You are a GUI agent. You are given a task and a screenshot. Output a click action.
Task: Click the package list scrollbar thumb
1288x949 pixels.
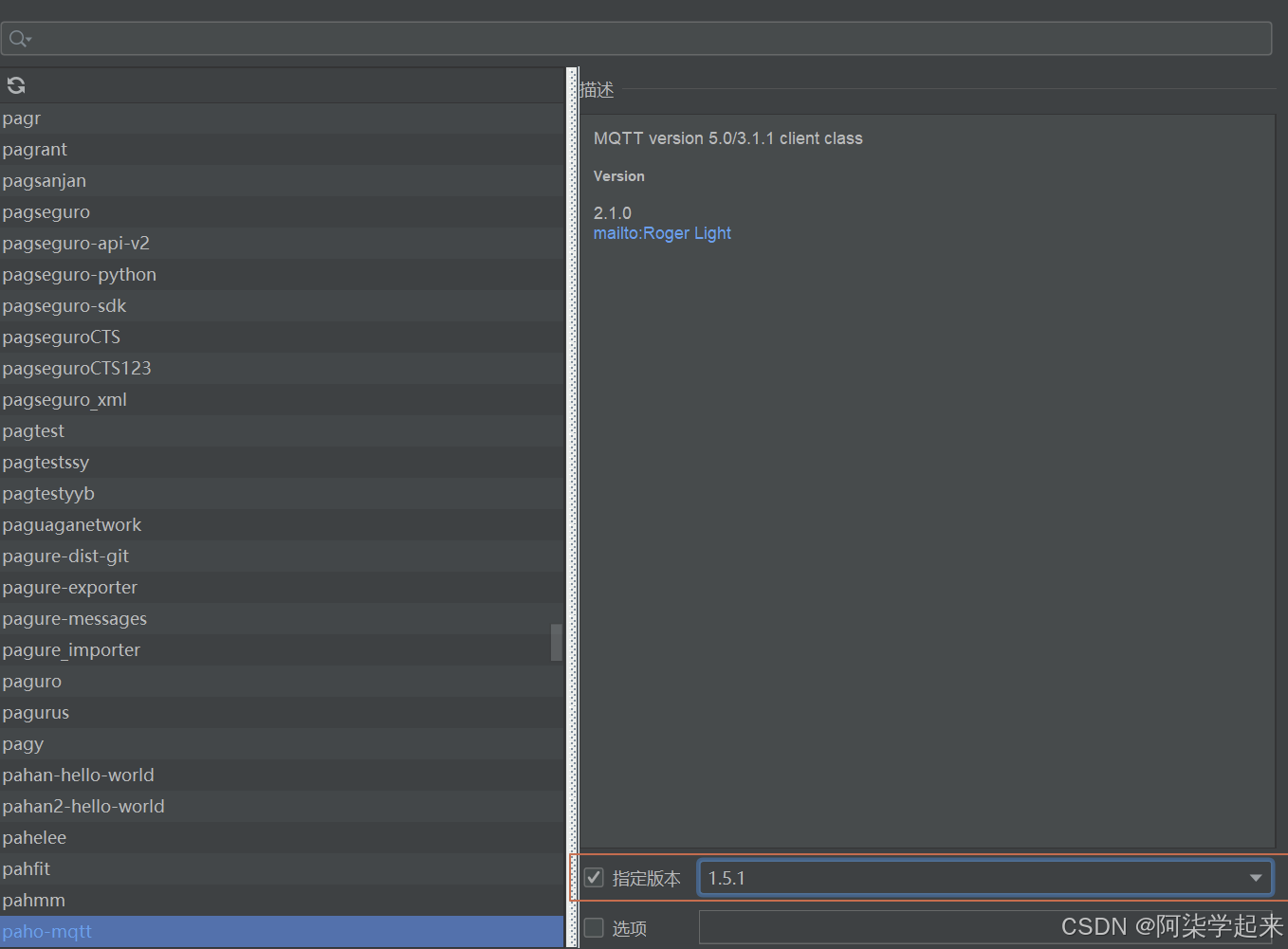coord(557,642)
